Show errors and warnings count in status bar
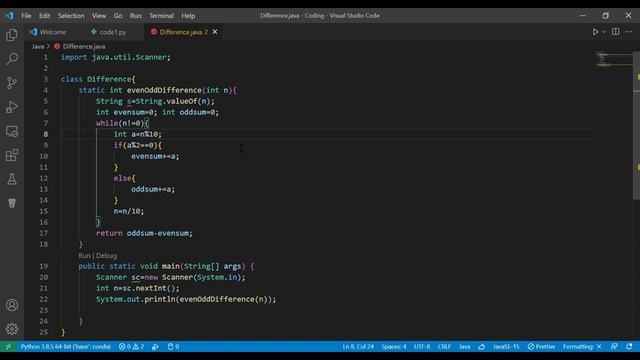 tap(131, 347)
